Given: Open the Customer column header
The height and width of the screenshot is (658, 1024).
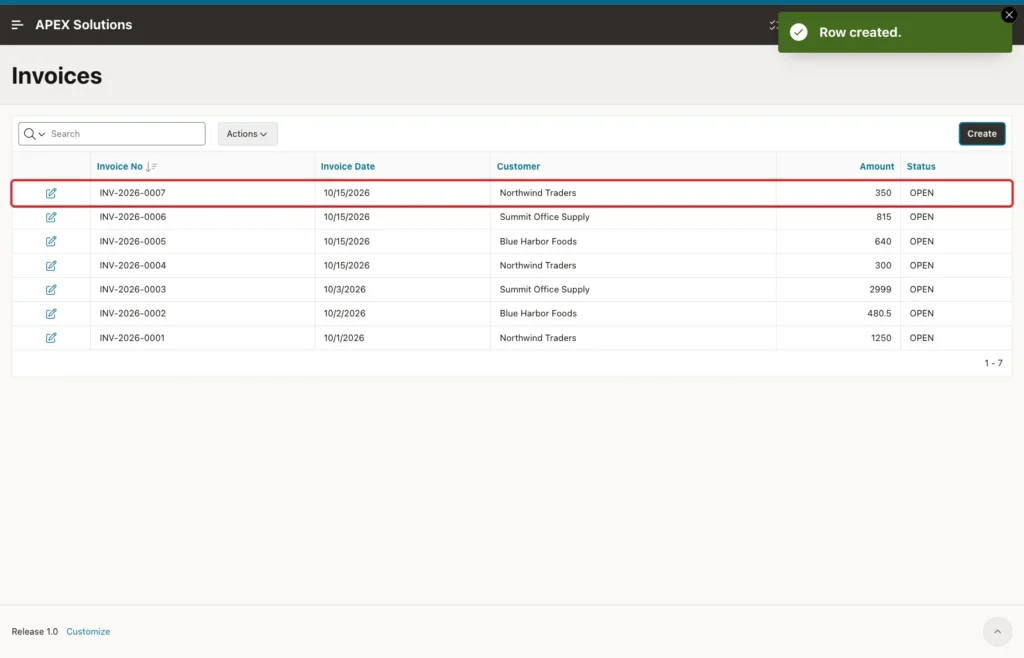Looking at the screenshot, I should pos(519,166).
